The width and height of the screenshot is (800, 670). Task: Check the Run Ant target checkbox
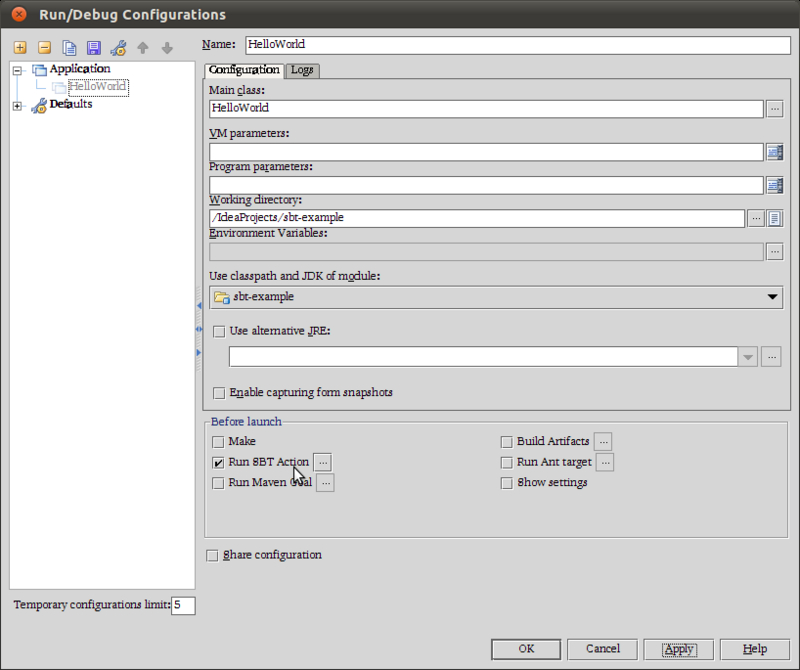(506, 462)
